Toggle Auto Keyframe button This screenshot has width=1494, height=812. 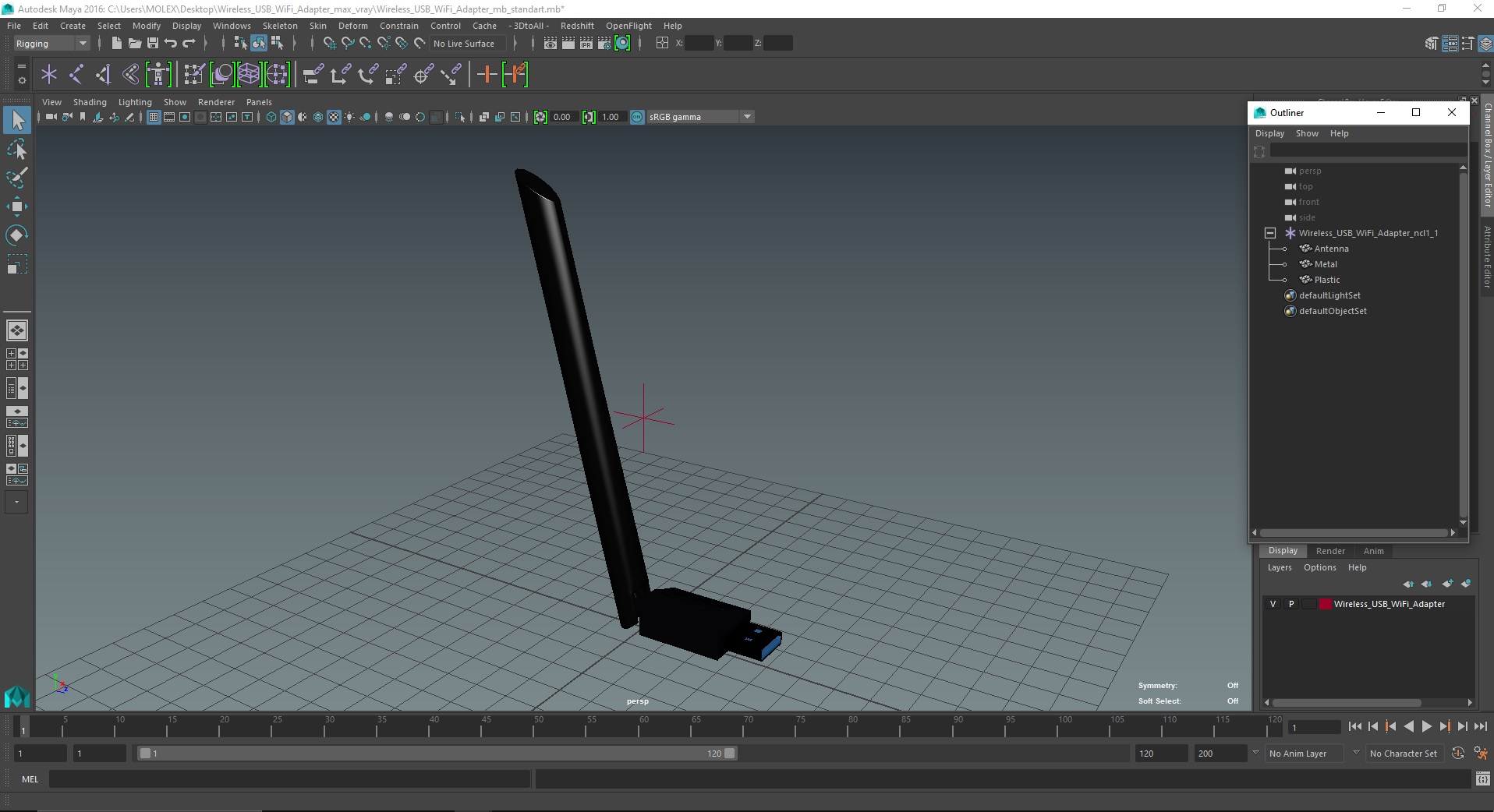click(1458, 753)
